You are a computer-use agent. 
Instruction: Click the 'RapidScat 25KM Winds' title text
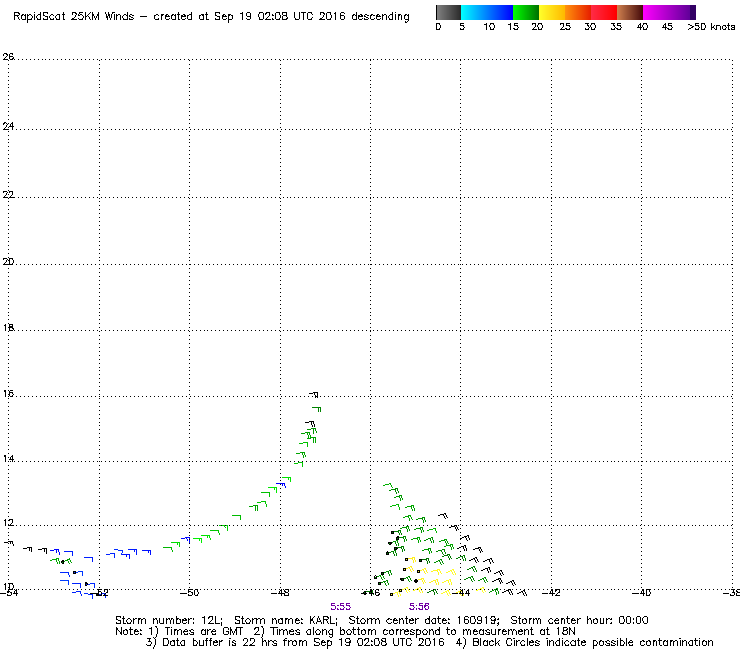pos(74,17)
